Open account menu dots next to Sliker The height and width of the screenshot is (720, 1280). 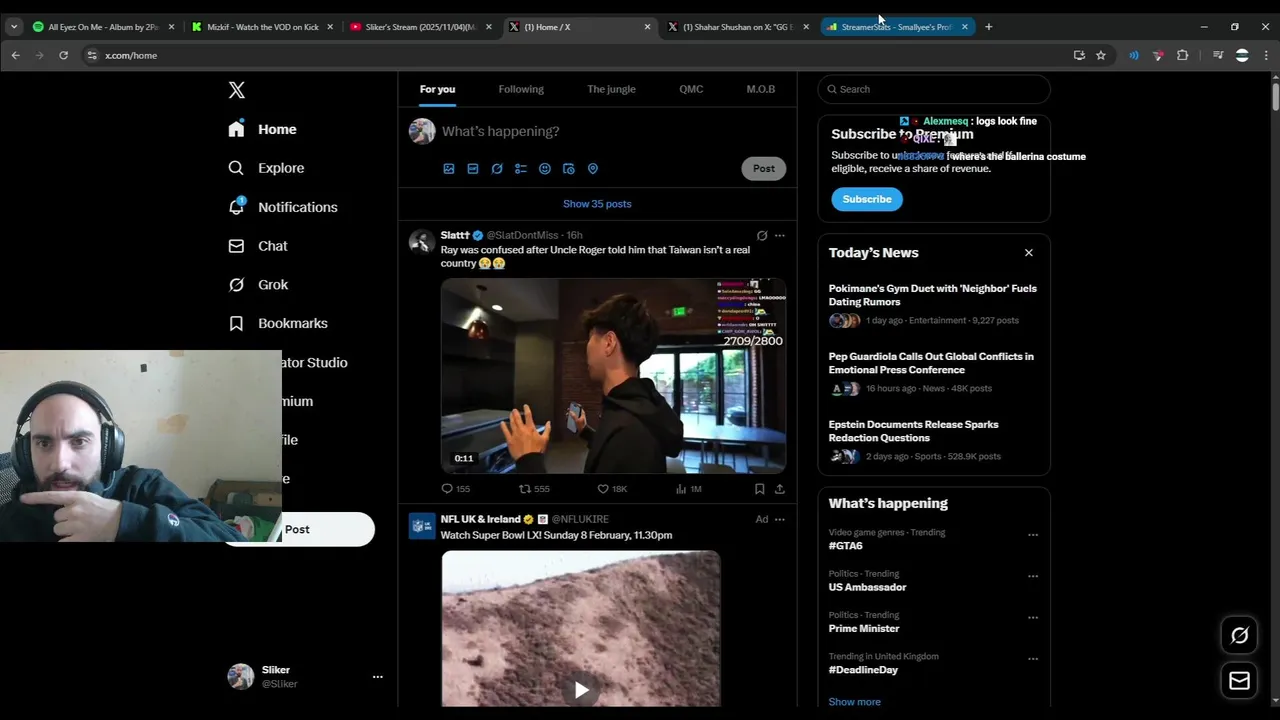tap(377, 677)
